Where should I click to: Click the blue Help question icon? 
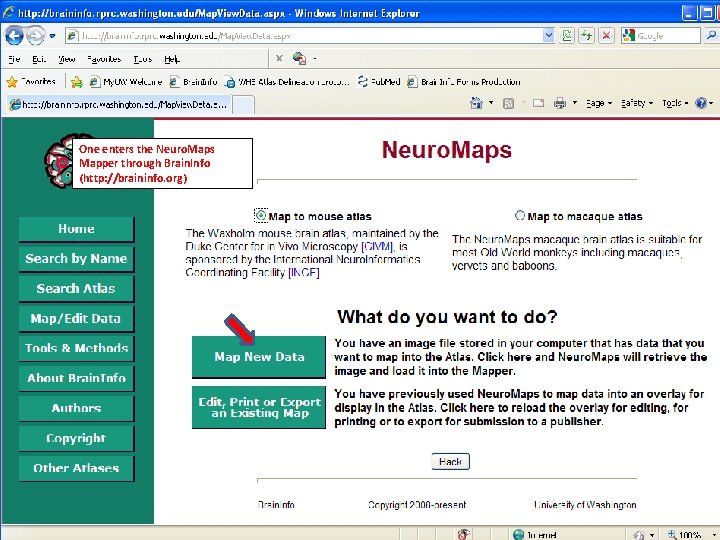pyautogui.click(x=701, y=103)
